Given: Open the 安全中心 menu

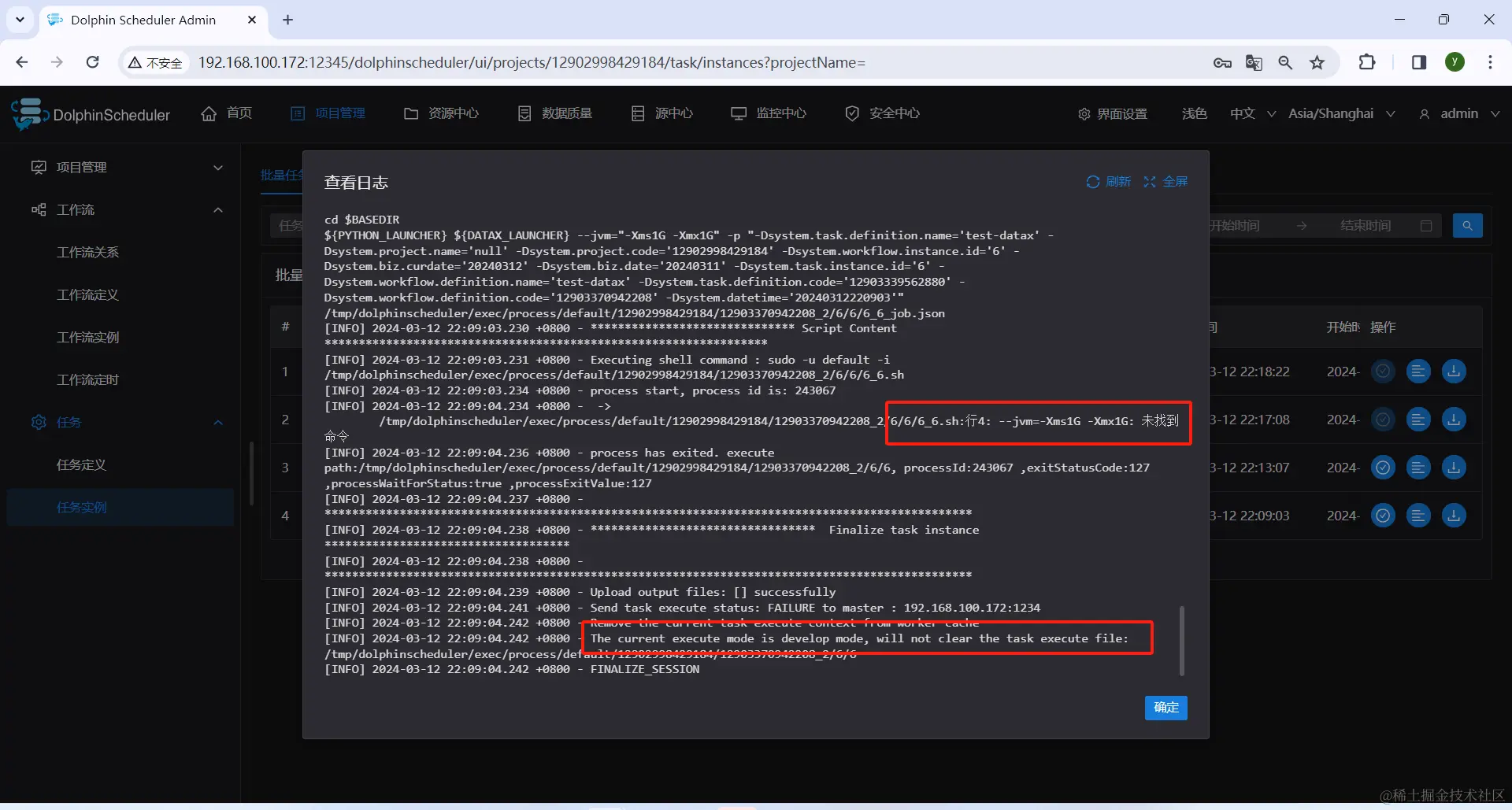Looking at the screenshot, I should [882, 113].
